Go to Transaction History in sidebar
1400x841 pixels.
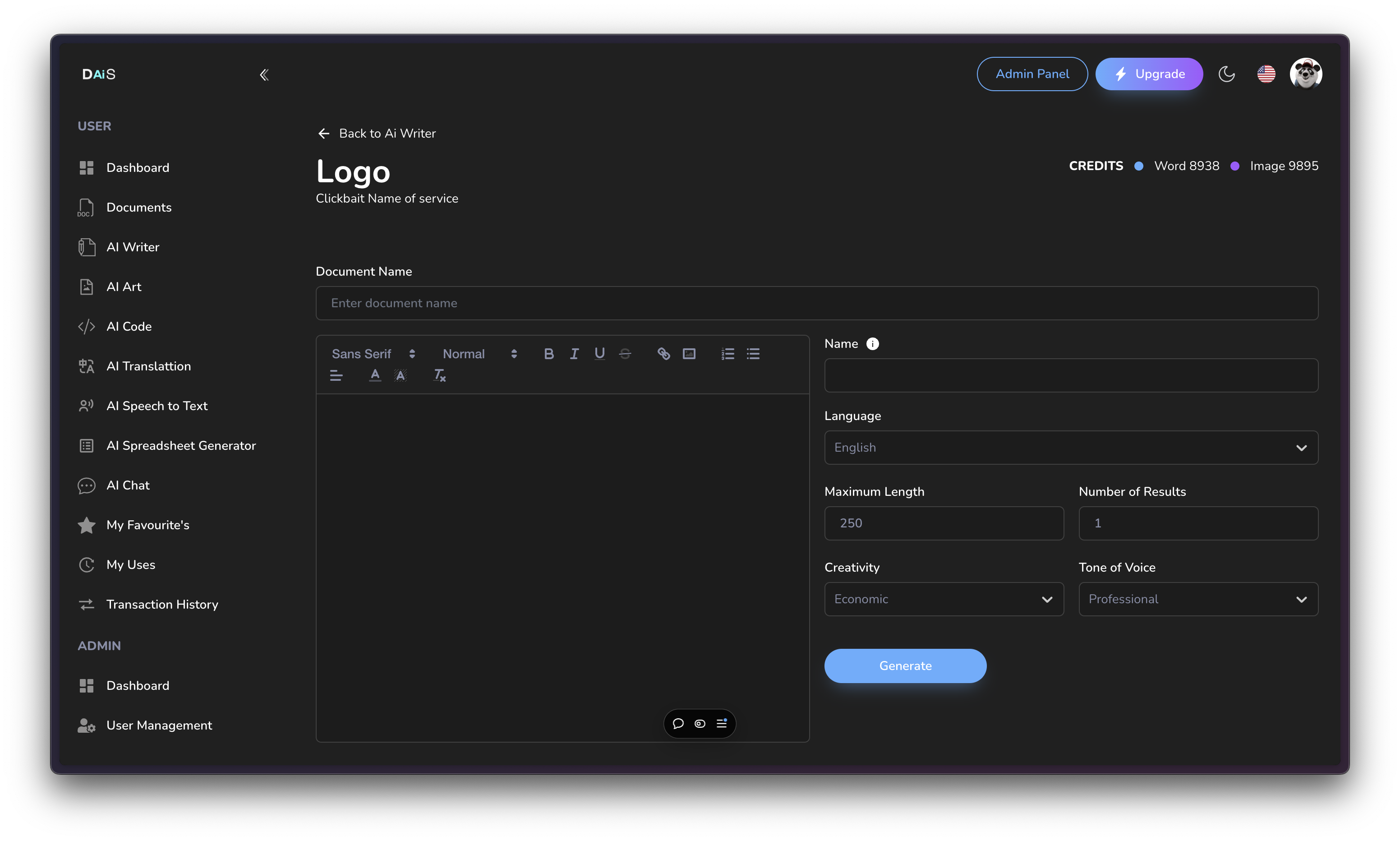[x=162, y=605]
